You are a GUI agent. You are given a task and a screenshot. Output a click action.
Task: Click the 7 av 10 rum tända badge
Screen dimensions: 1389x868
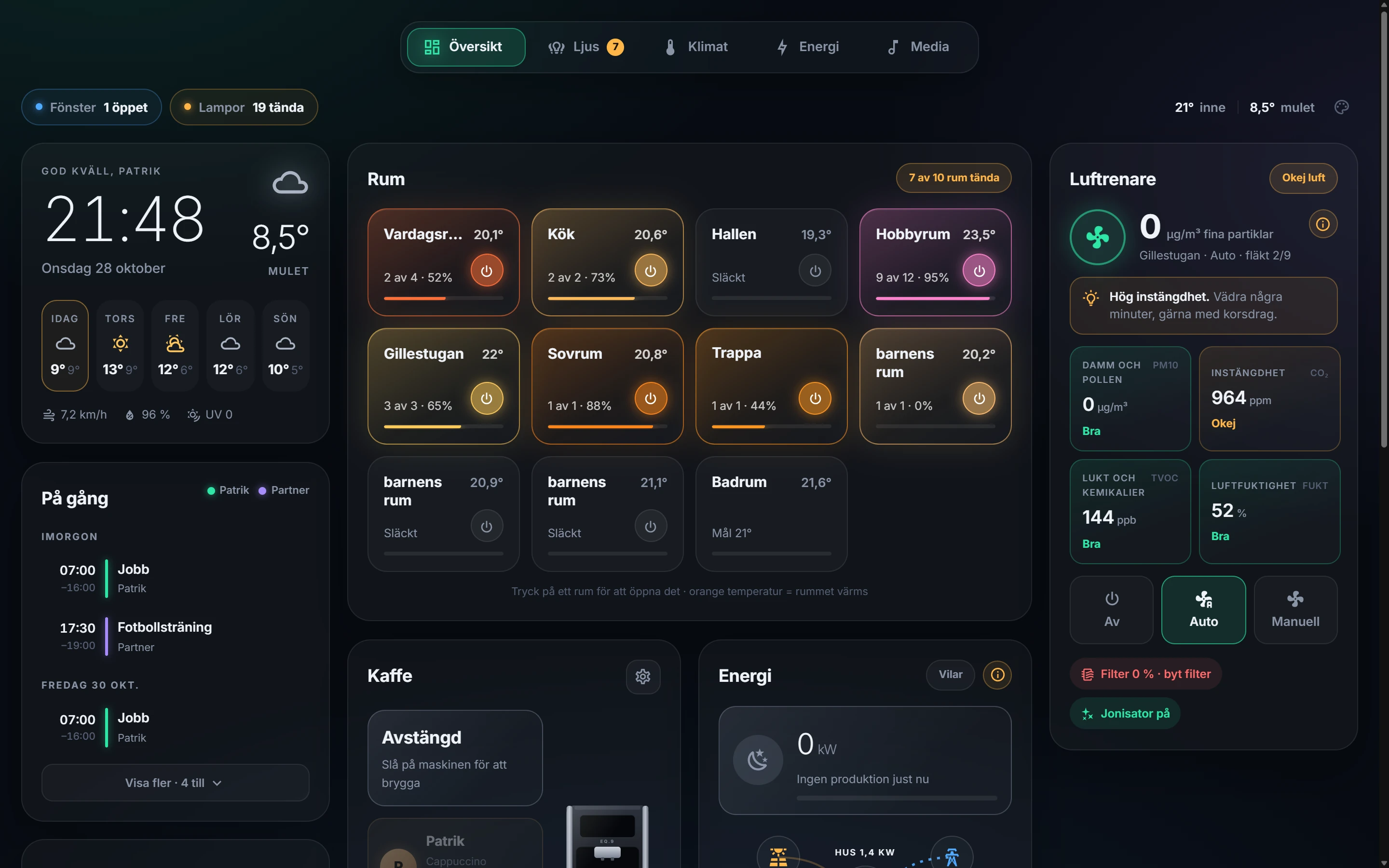(953, 178)
